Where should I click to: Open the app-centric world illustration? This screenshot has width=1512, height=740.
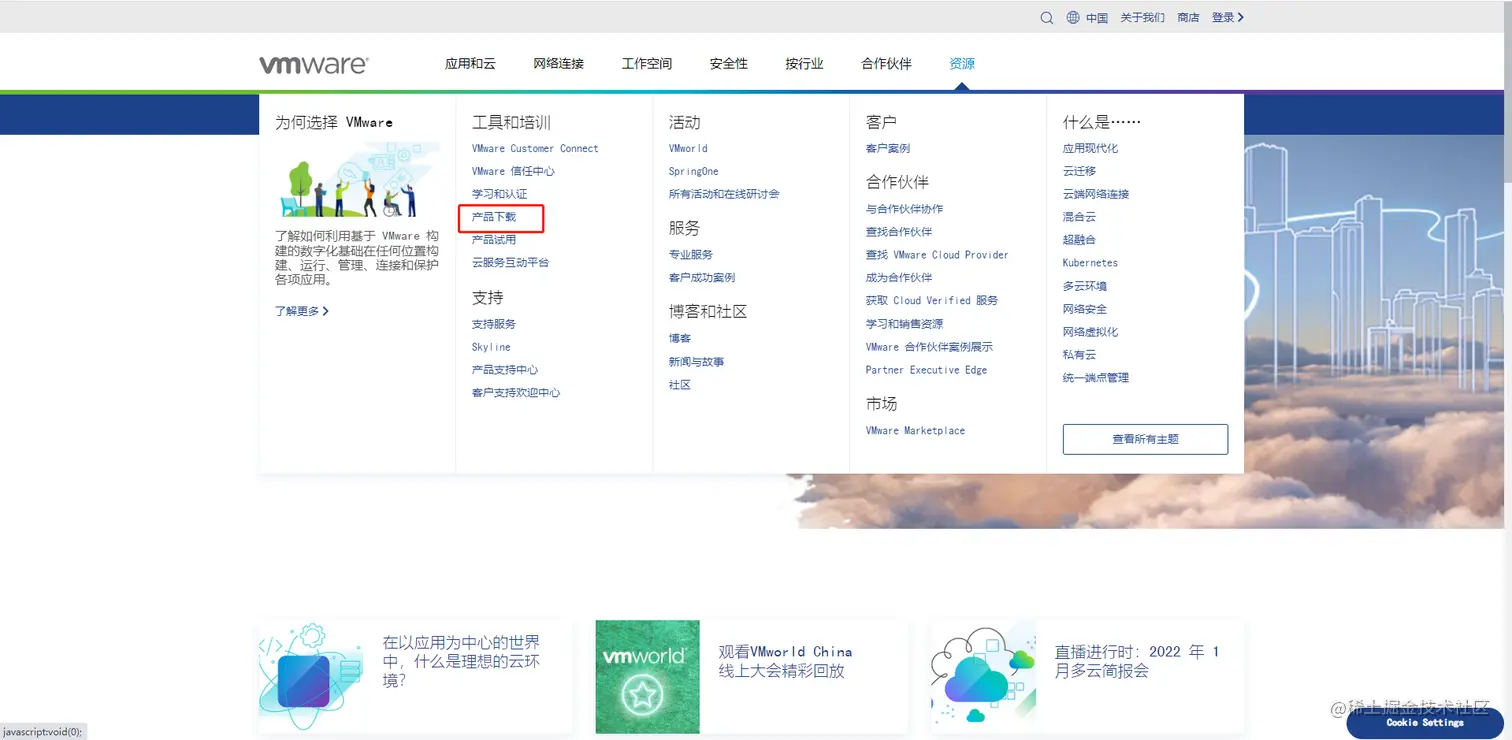311,676
